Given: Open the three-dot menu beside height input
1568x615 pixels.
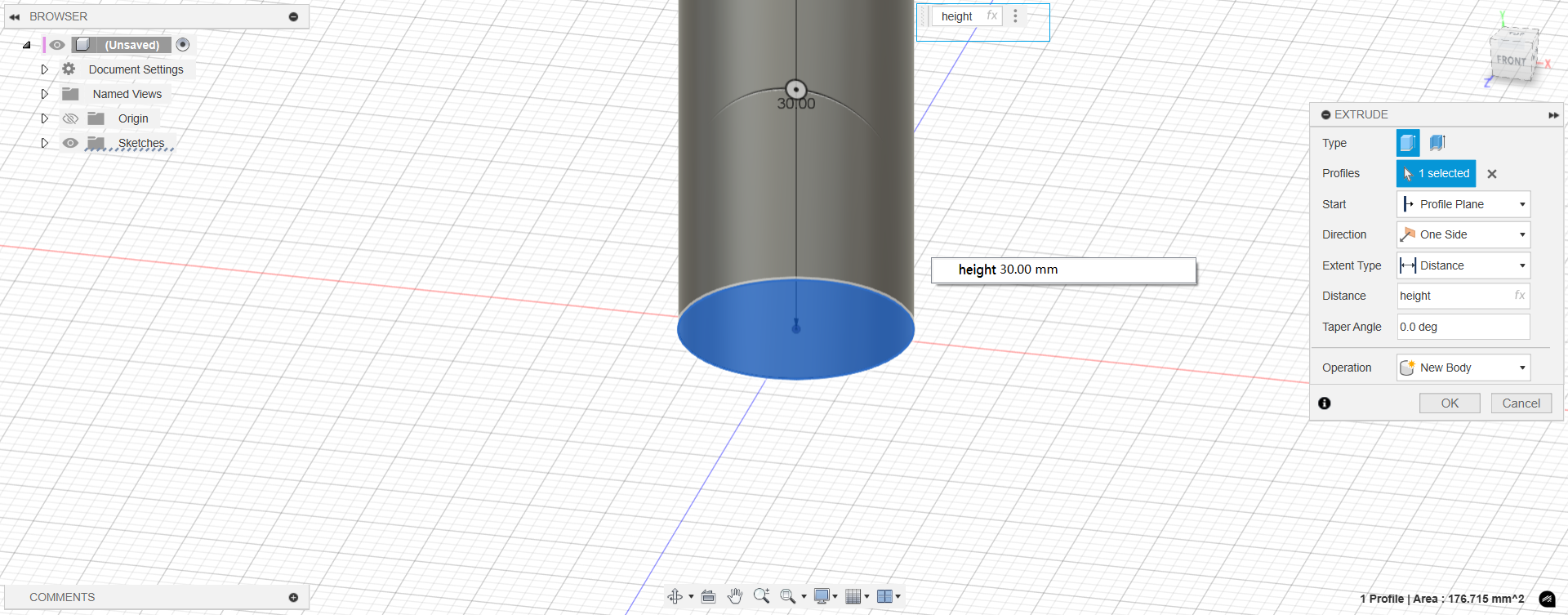Looking at the screenshot, I should (x=1015, y=16).
